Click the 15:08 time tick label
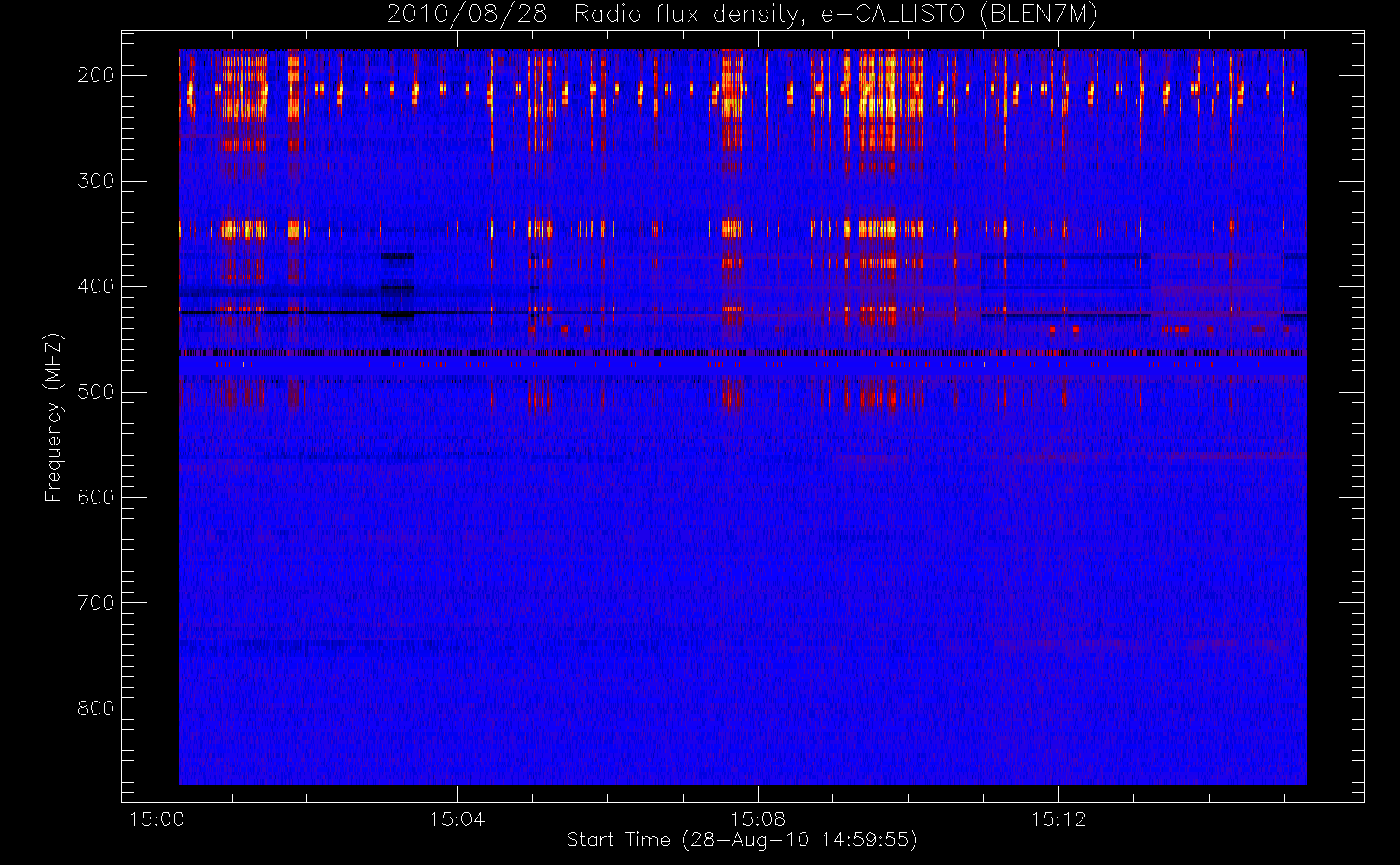Image resolution: width=1400 pixels, height=865 pixels. coord(758,819)
